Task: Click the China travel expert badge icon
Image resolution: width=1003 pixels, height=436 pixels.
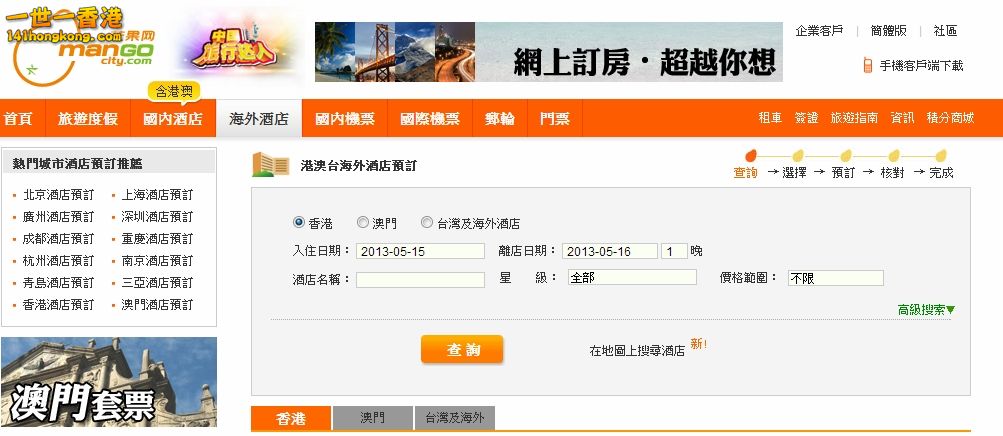Action: coord(235,48)
